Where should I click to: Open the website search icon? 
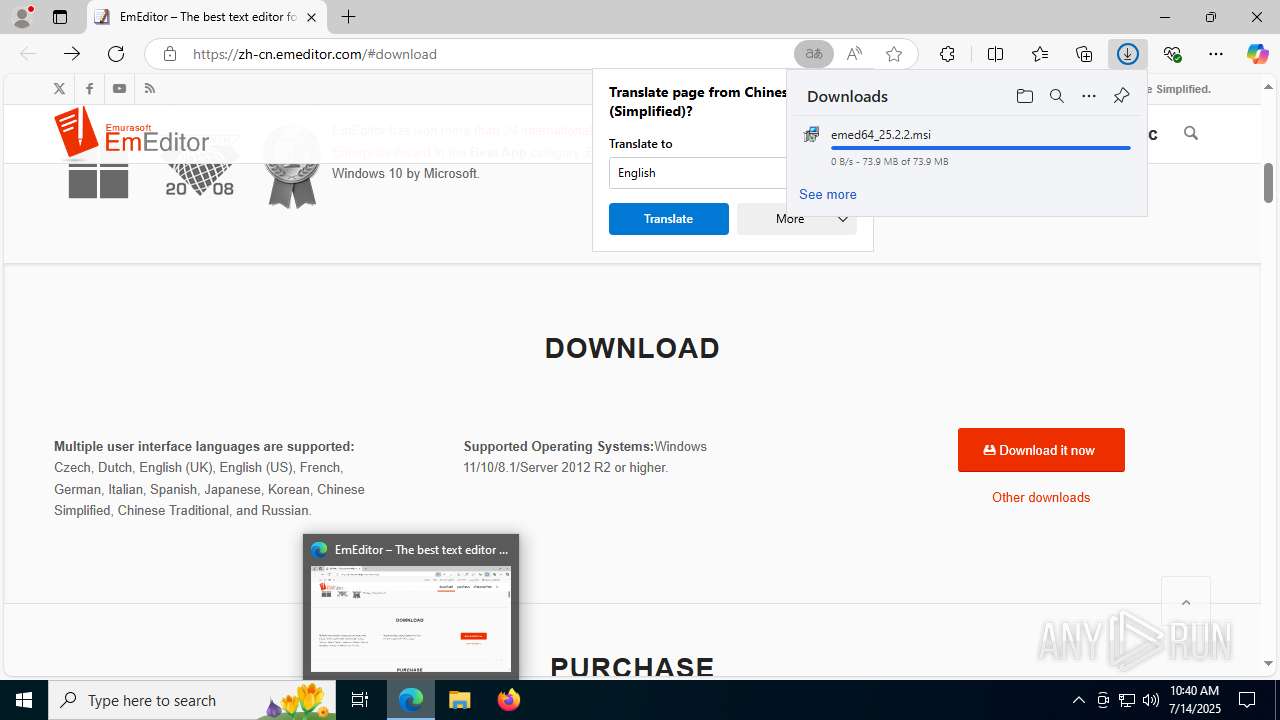1190,133
